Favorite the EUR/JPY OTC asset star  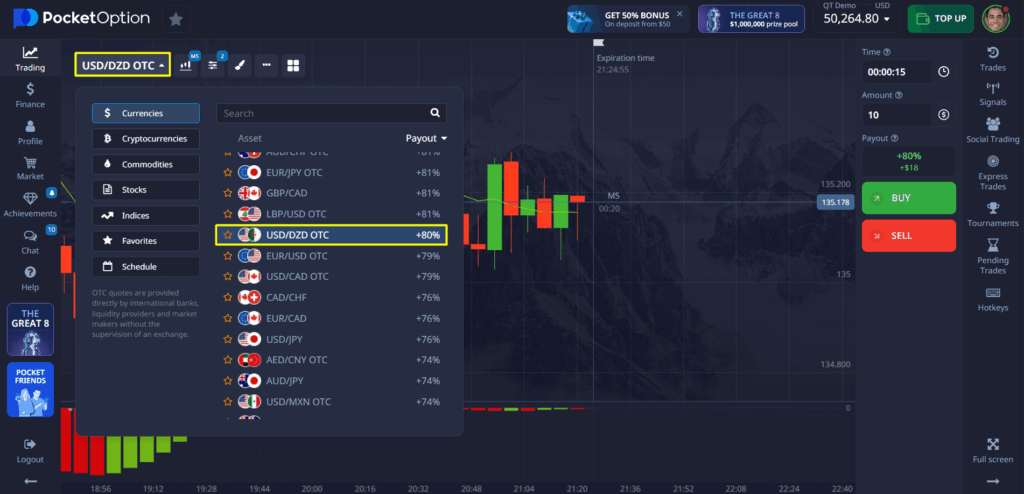tap(228, 173)
